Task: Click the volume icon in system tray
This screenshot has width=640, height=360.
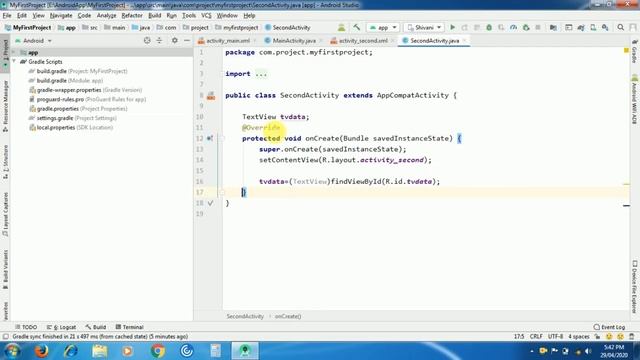Action: (588, 351)
